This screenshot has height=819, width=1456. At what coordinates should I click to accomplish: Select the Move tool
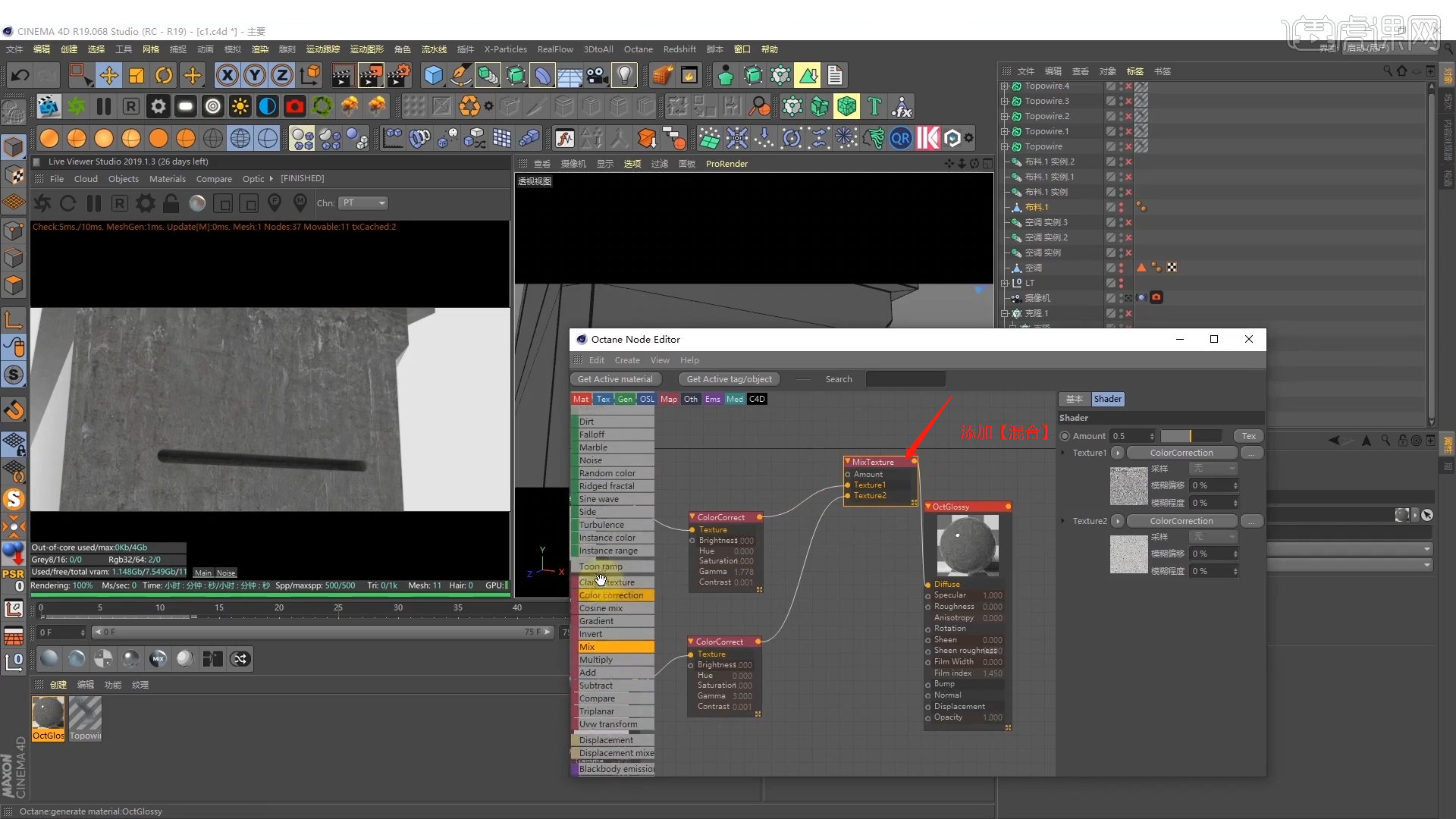pos(109,75)
